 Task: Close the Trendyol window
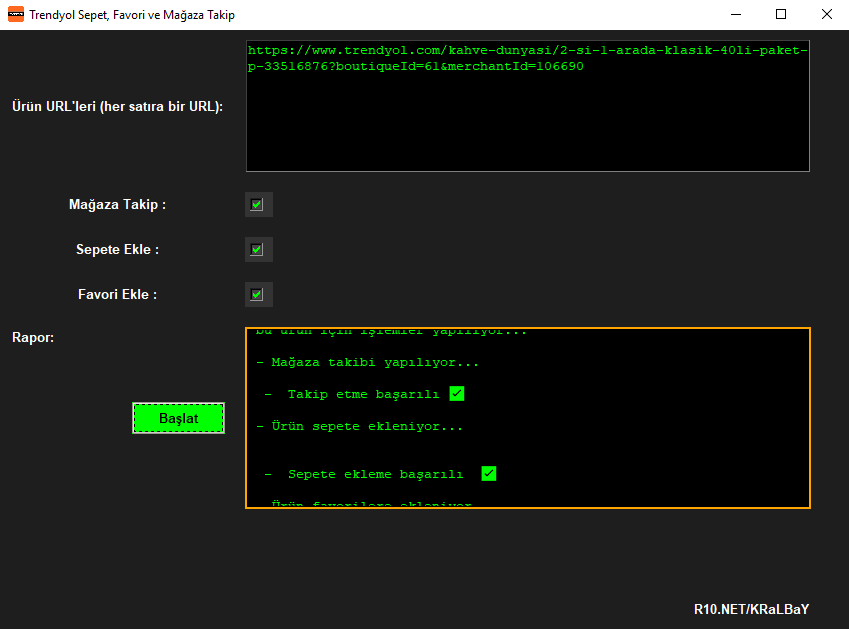click(x=826, y=15)
